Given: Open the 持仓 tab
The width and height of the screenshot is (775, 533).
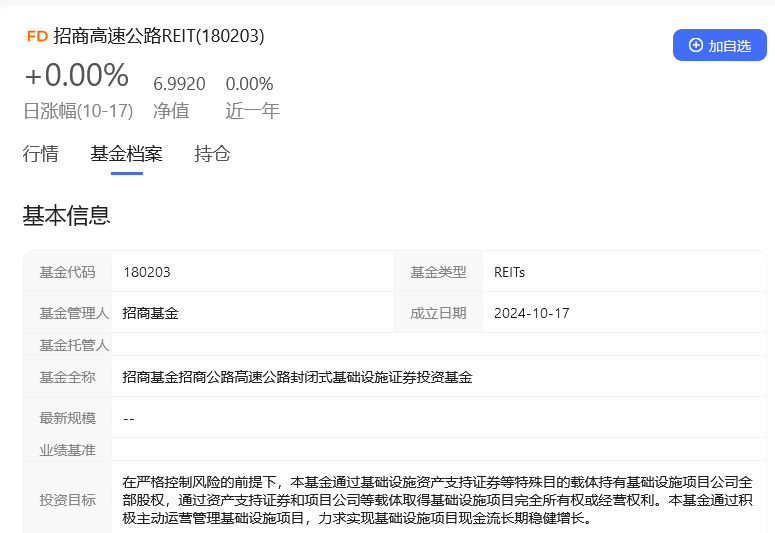Looking at the screenshot, I should [x=212, y=154].
